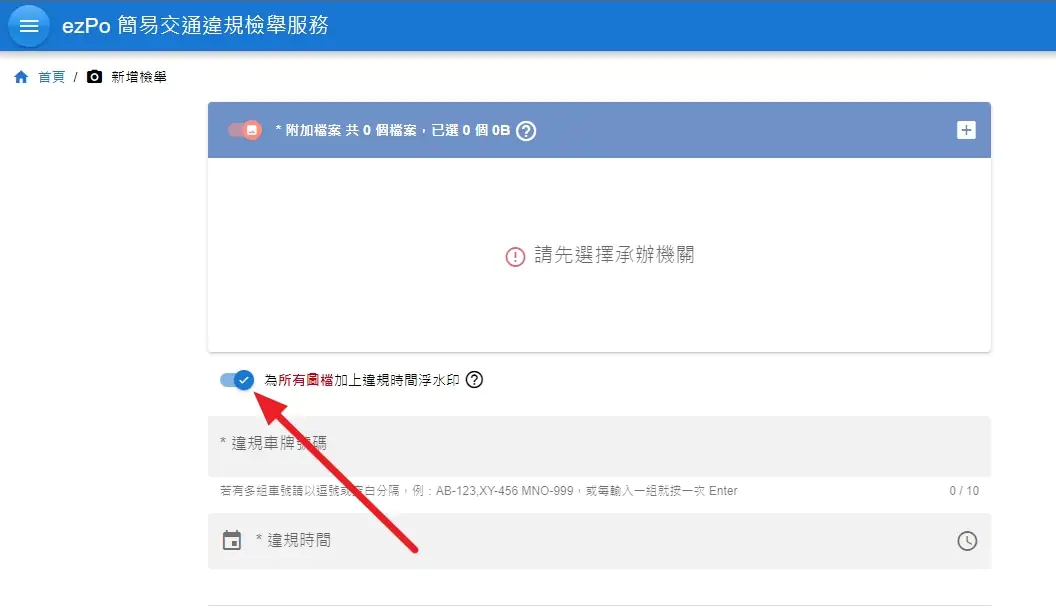This screenshot has height=616, width=1056.
Task: Open help for the watermark option
Action: (x=475, y=380)
